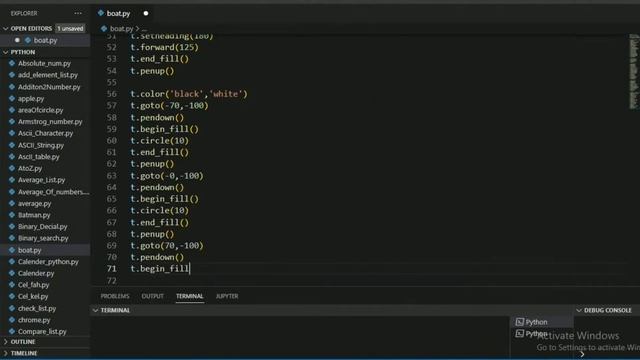Select boat.py in the PYTHON folder list
The width and height of the screenshot is (640, 360).
click(x=29, y=250)
